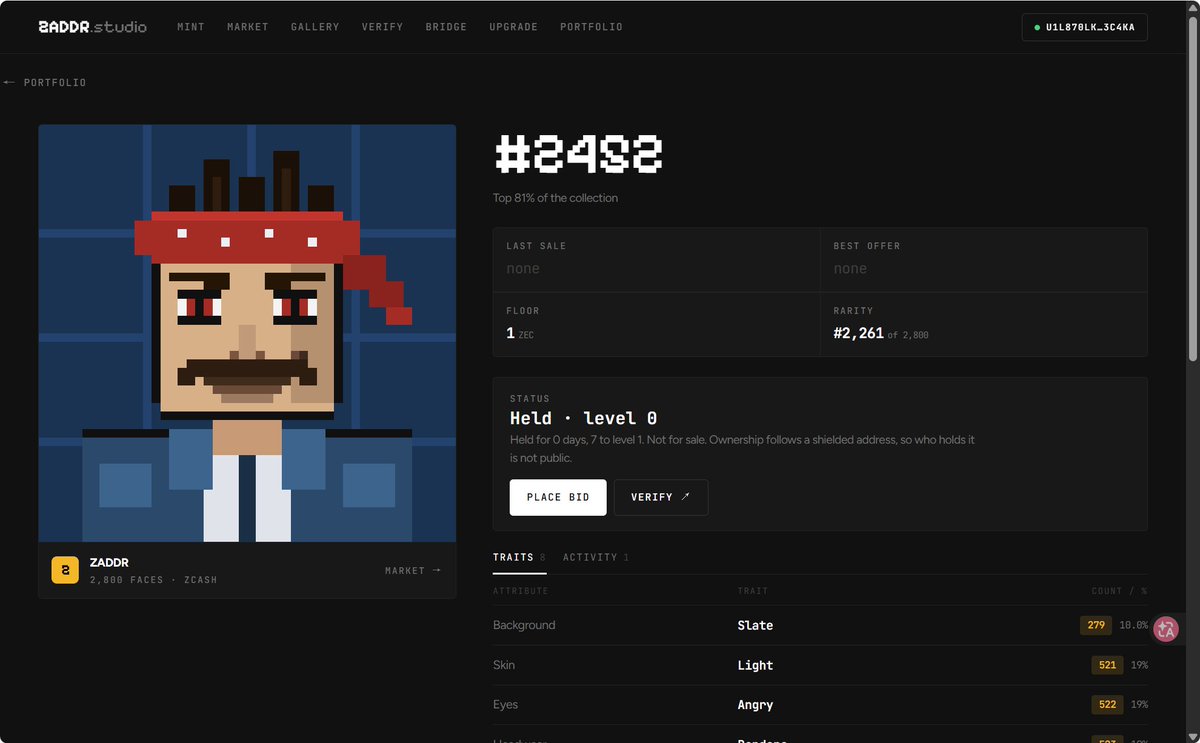
Task: Click the 'ZADDR' collection name under image
Action: (x=109, y=563)
